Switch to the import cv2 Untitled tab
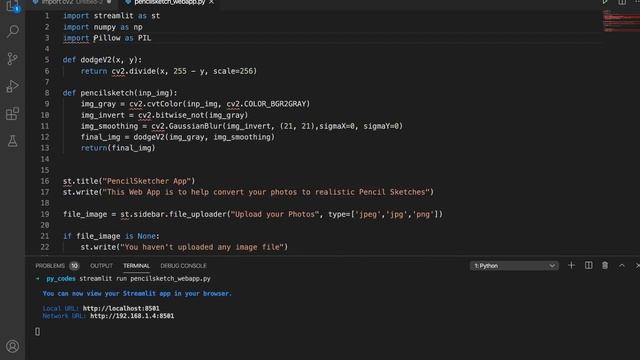The image size is (640, 360). pos(72,2)
